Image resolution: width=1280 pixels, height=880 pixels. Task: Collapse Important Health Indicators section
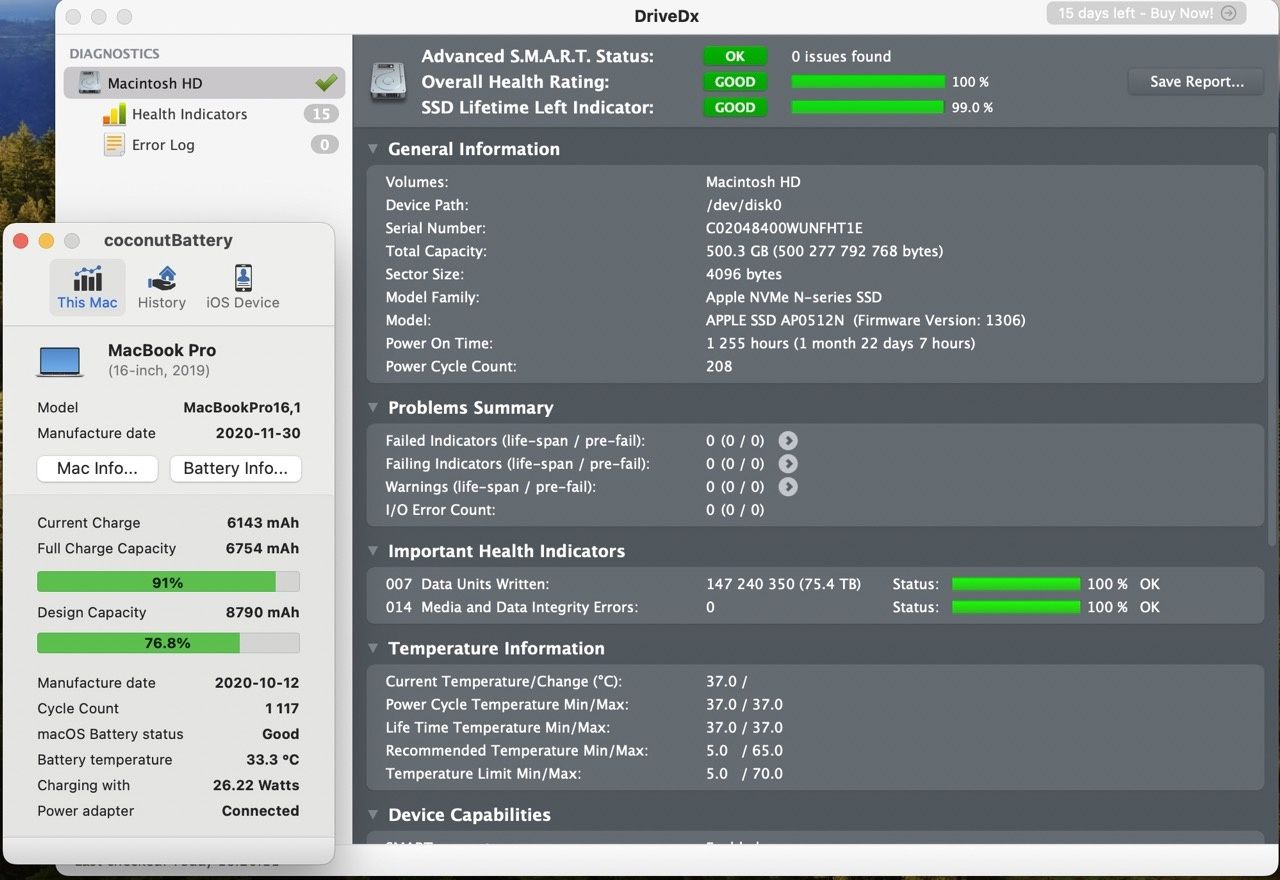pos(373,551)
